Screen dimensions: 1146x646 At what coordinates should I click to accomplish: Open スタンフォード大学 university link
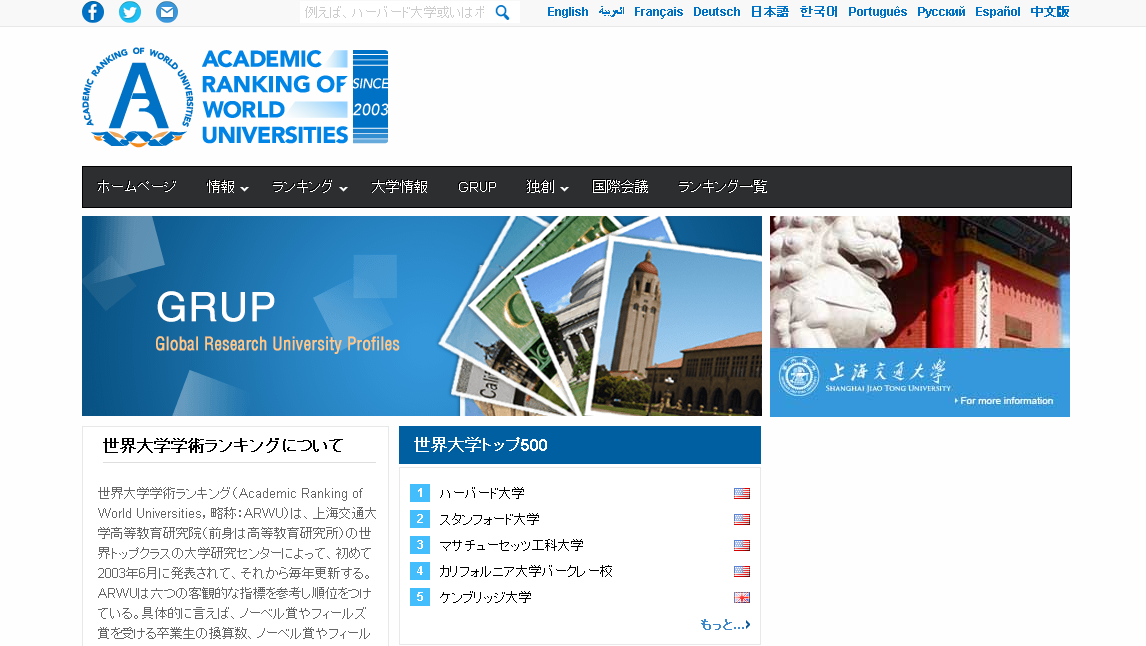click(x=489, y=519)
